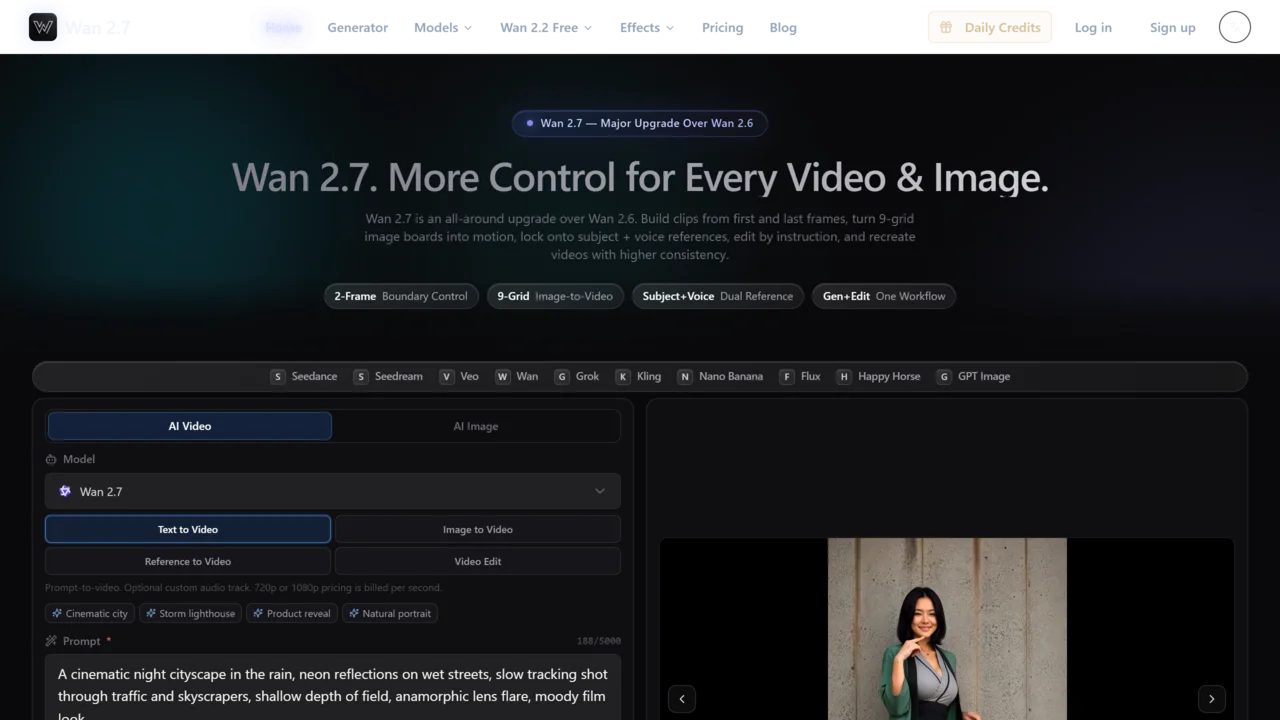Pick the Happy Horse model chip
The width and height of the screenshot is (1280, 720).
[878, 376]
